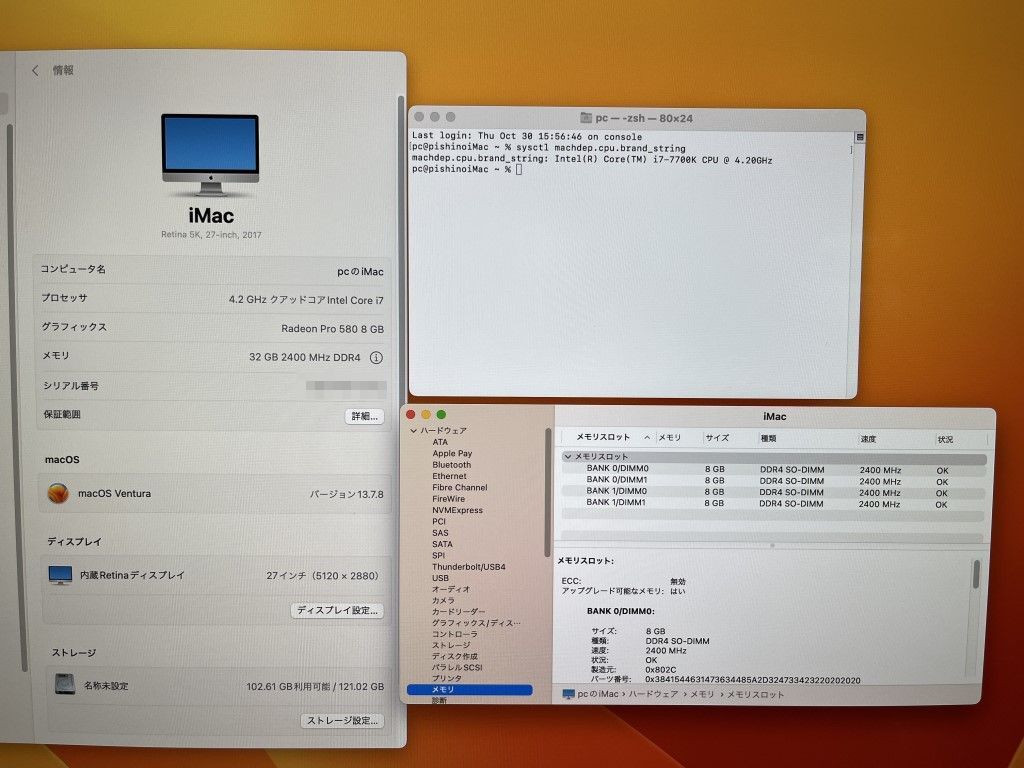Select NVMExpress in hardware sidebar
The height and width of the screenshot is (768, 1024).
pyautogui.click(x=457, y=510)
